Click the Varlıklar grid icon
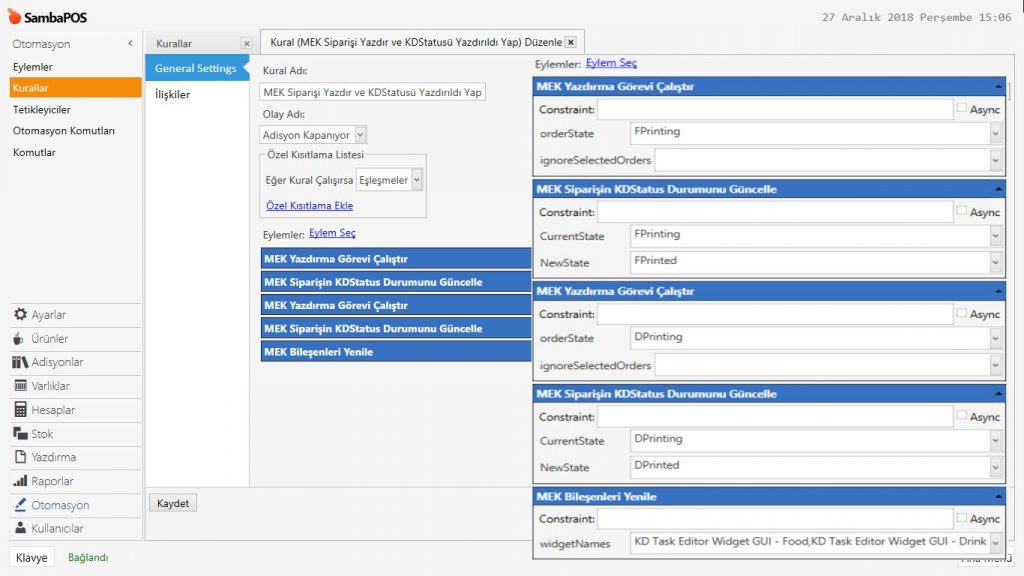1024x576 pixels. click(21, 386)
